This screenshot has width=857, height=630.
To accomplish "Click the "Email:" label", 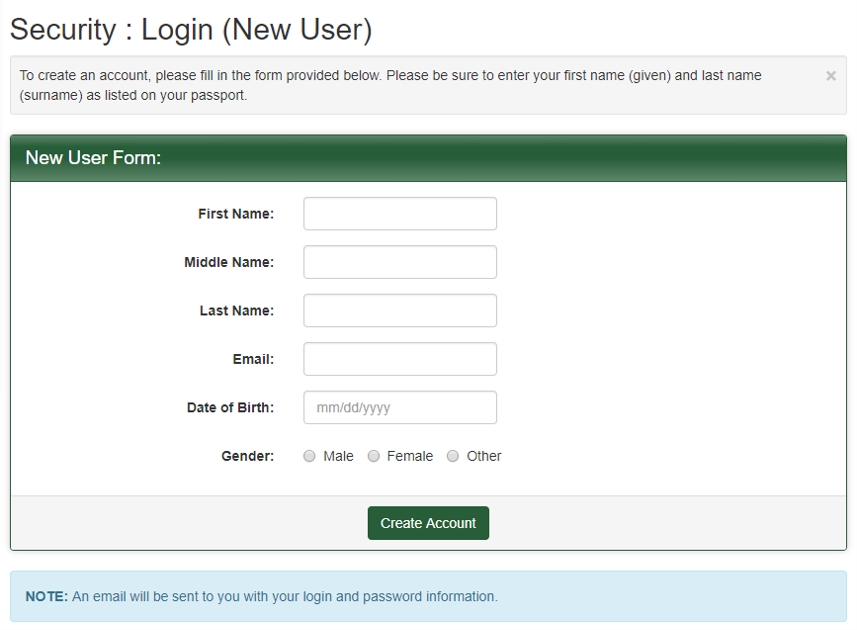I will pyautogui.click(x=253, y=359).
